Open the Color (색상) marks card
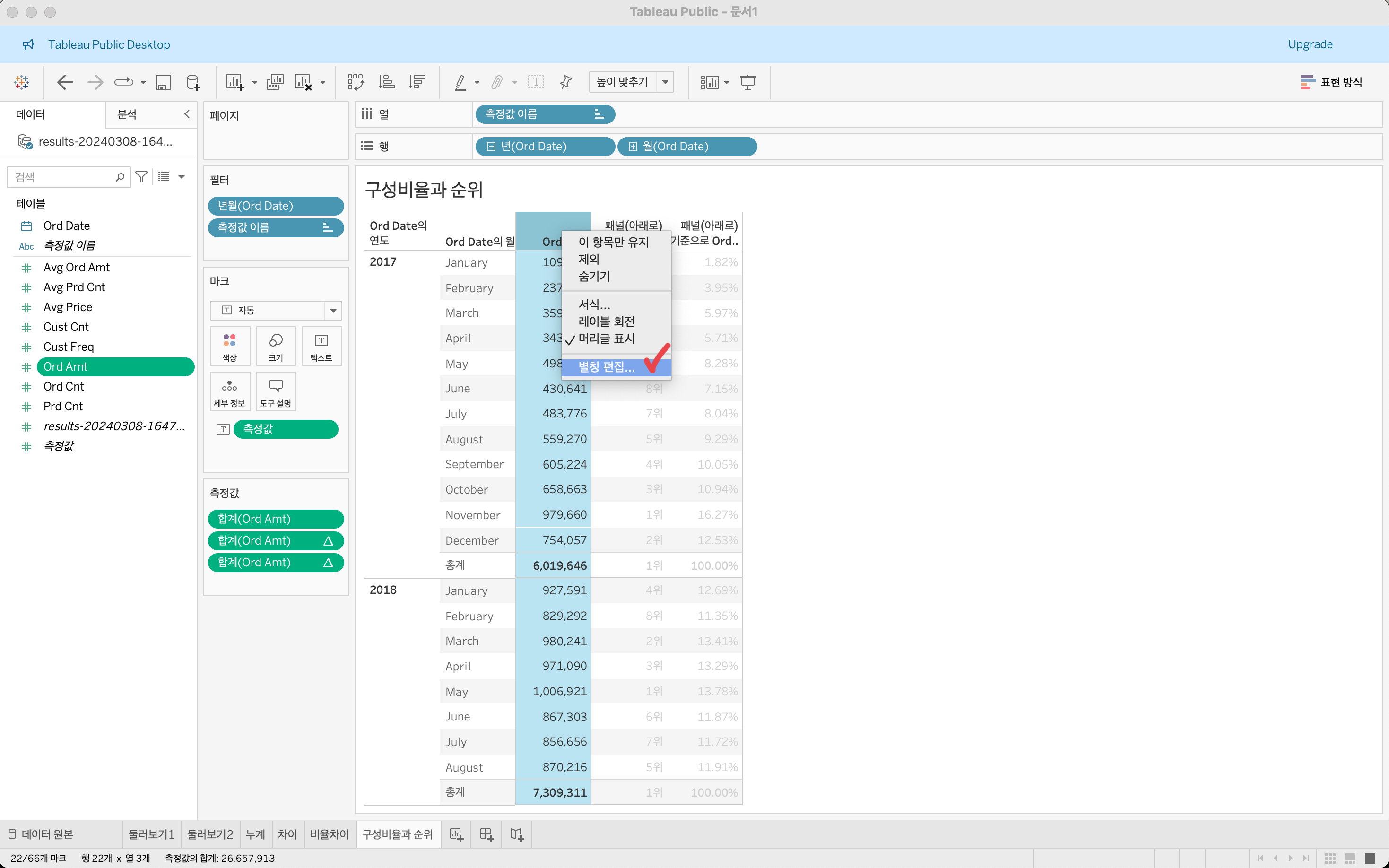Image resolution: width=1389 pixels, height=868 pixels. pyautogui.click(x=230, y=346)
